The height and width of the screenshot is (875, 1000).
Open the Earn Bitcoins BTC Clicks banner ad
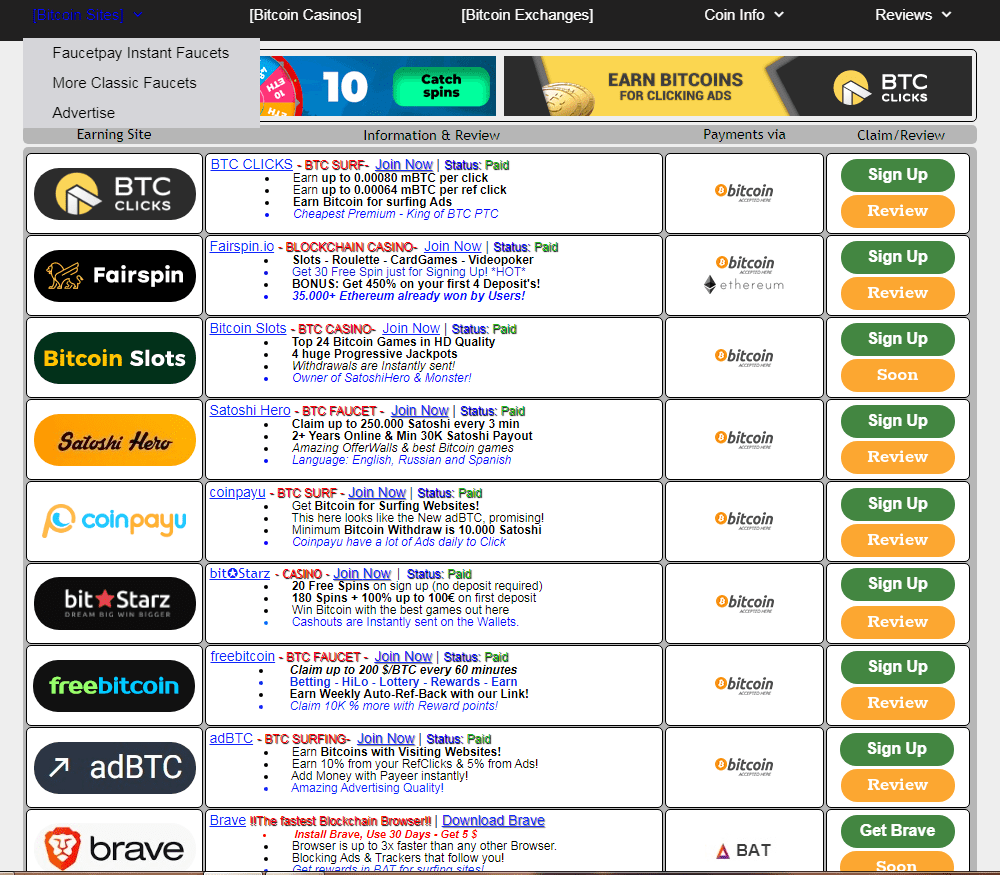[738, 86]
